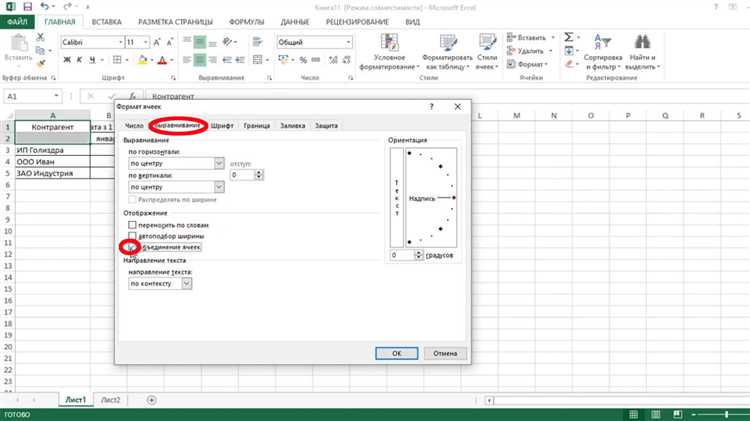Click the vertical 'Текст' orientation box
Screen dimensions: 750x421
click(397, 197)
